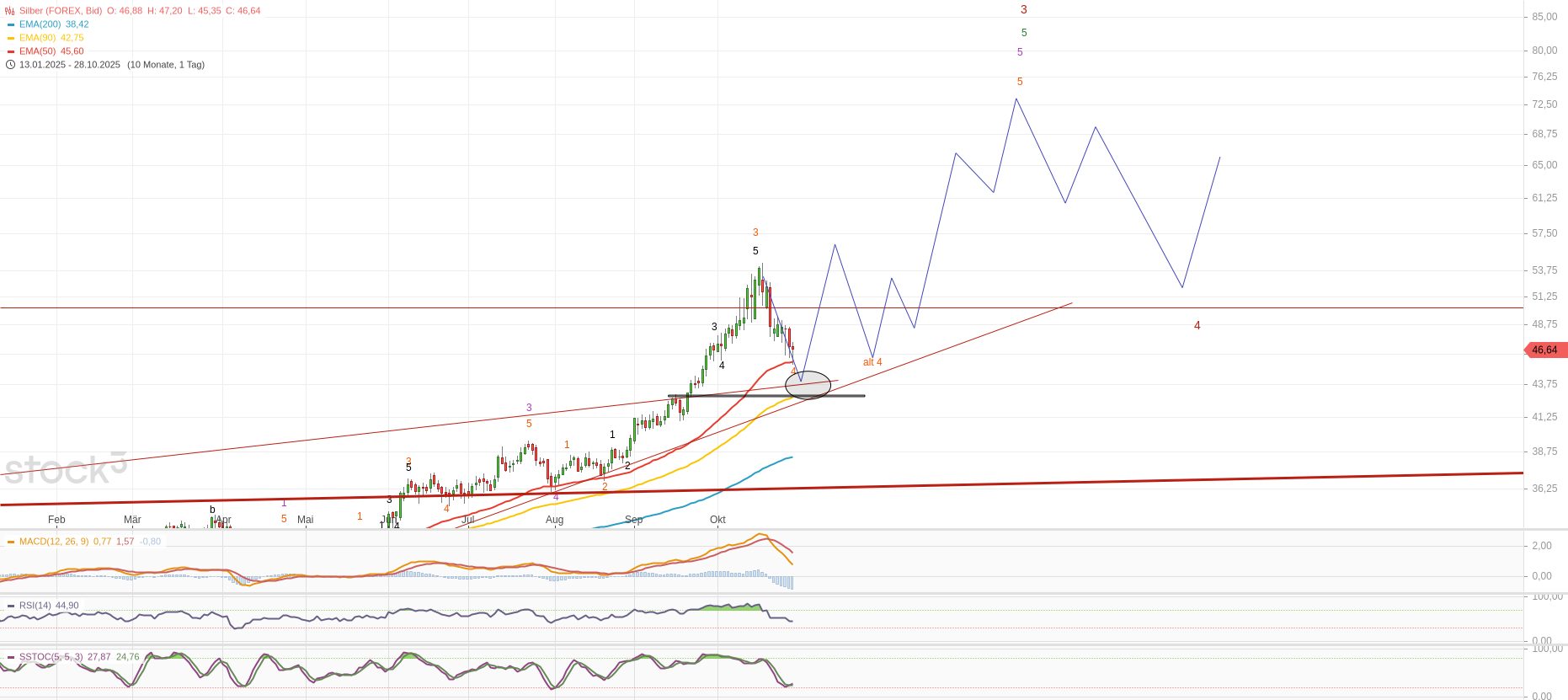Click the clock icon beside date range

pyautogui.click(x=10, y=65)
